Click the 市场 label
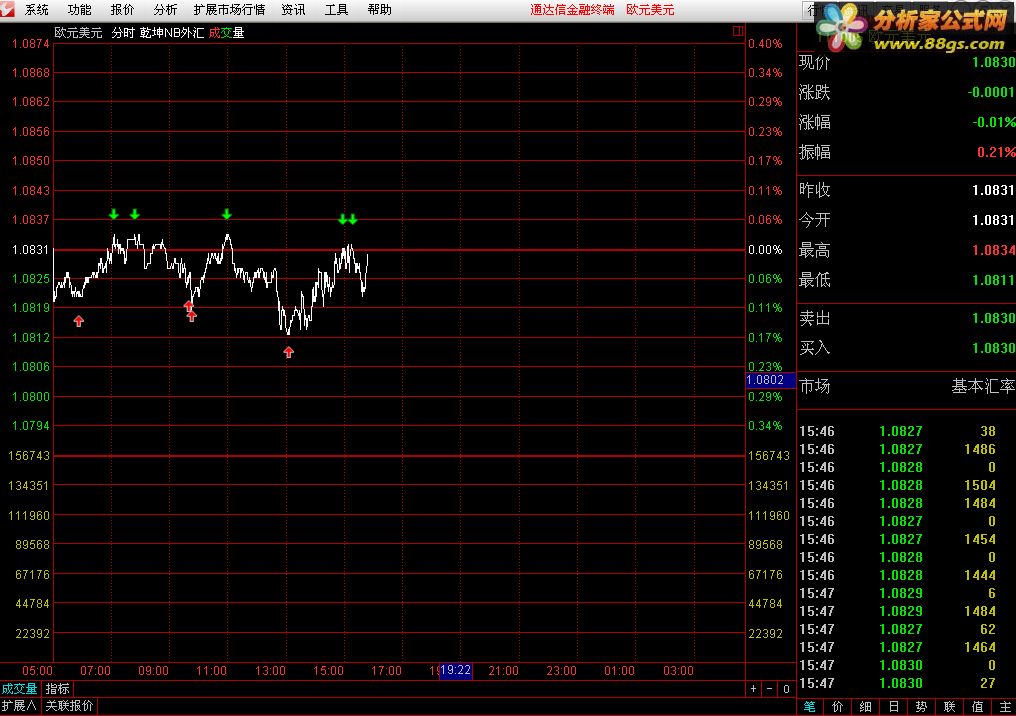Screen dimensions: 1016x716 [814, 386]
